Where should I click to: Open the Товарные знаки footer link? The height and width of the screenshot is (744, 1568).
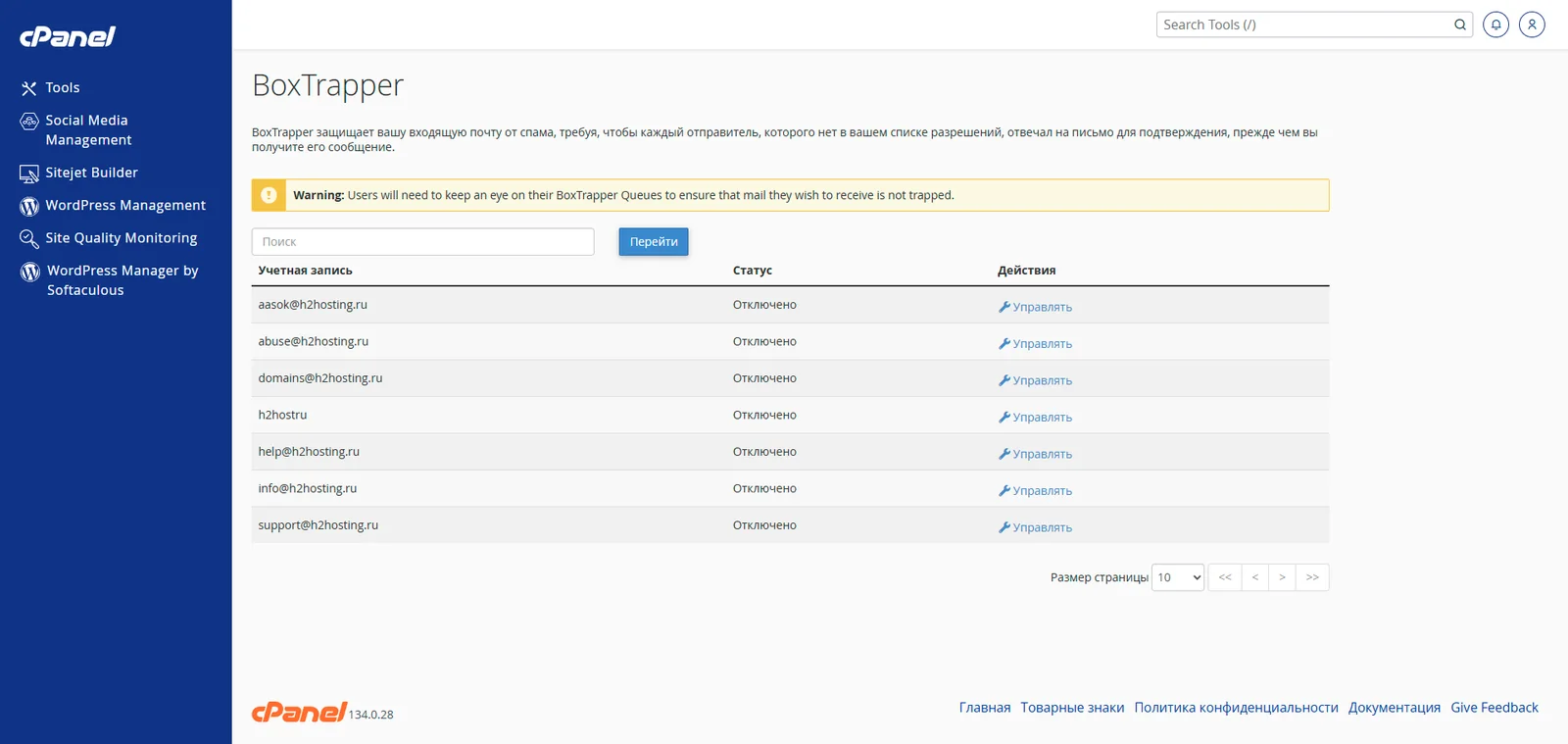(x=1072, y=708)
